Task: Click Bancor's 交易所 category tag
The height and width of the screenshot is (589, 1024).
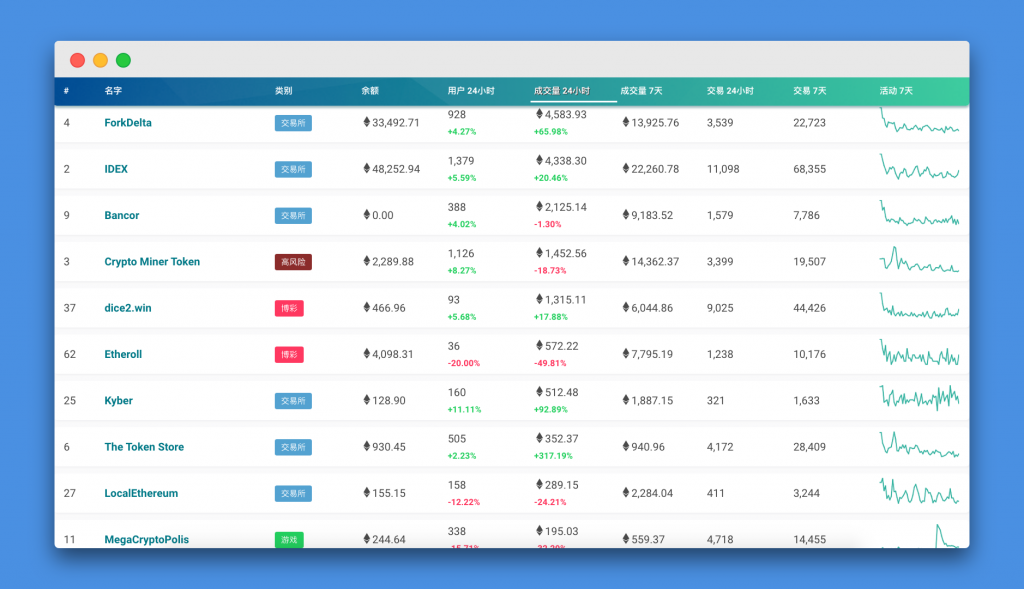Action: (293, 215)
